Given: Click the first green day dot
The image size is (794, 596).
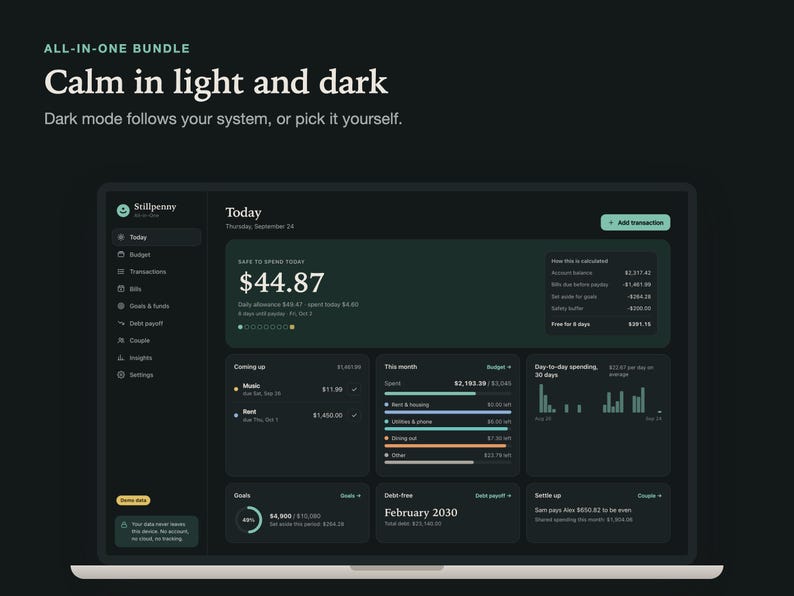Looking at the screenshot, I should 240,327.
